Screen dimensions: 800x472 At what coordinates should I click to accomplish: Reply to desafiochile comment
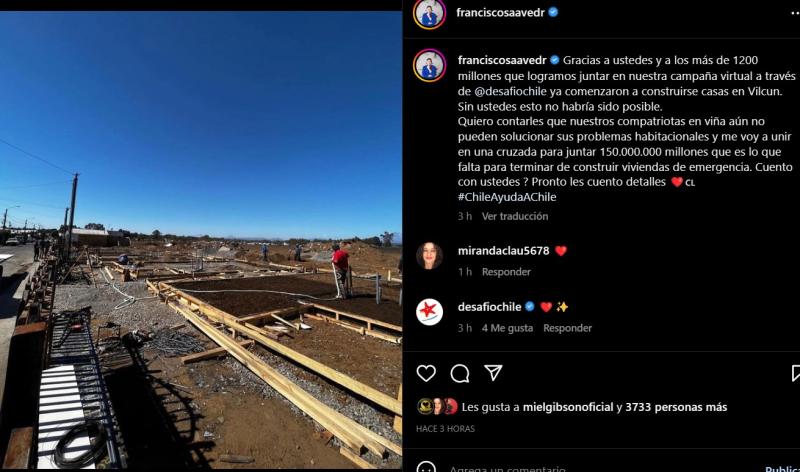pos(567,328)
